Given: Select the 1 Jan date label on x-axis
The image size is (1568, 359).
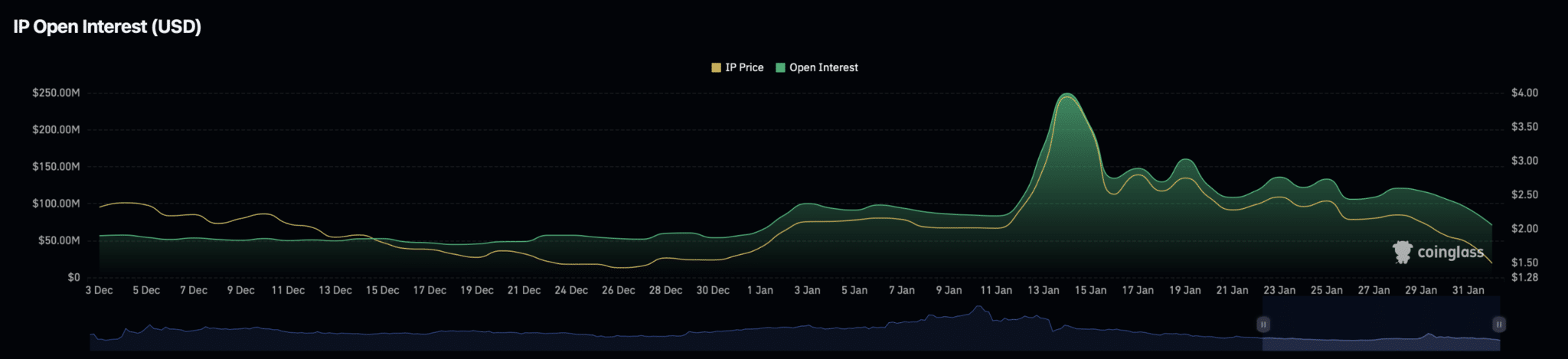Looking at the screenshot, I should (759, 290).
